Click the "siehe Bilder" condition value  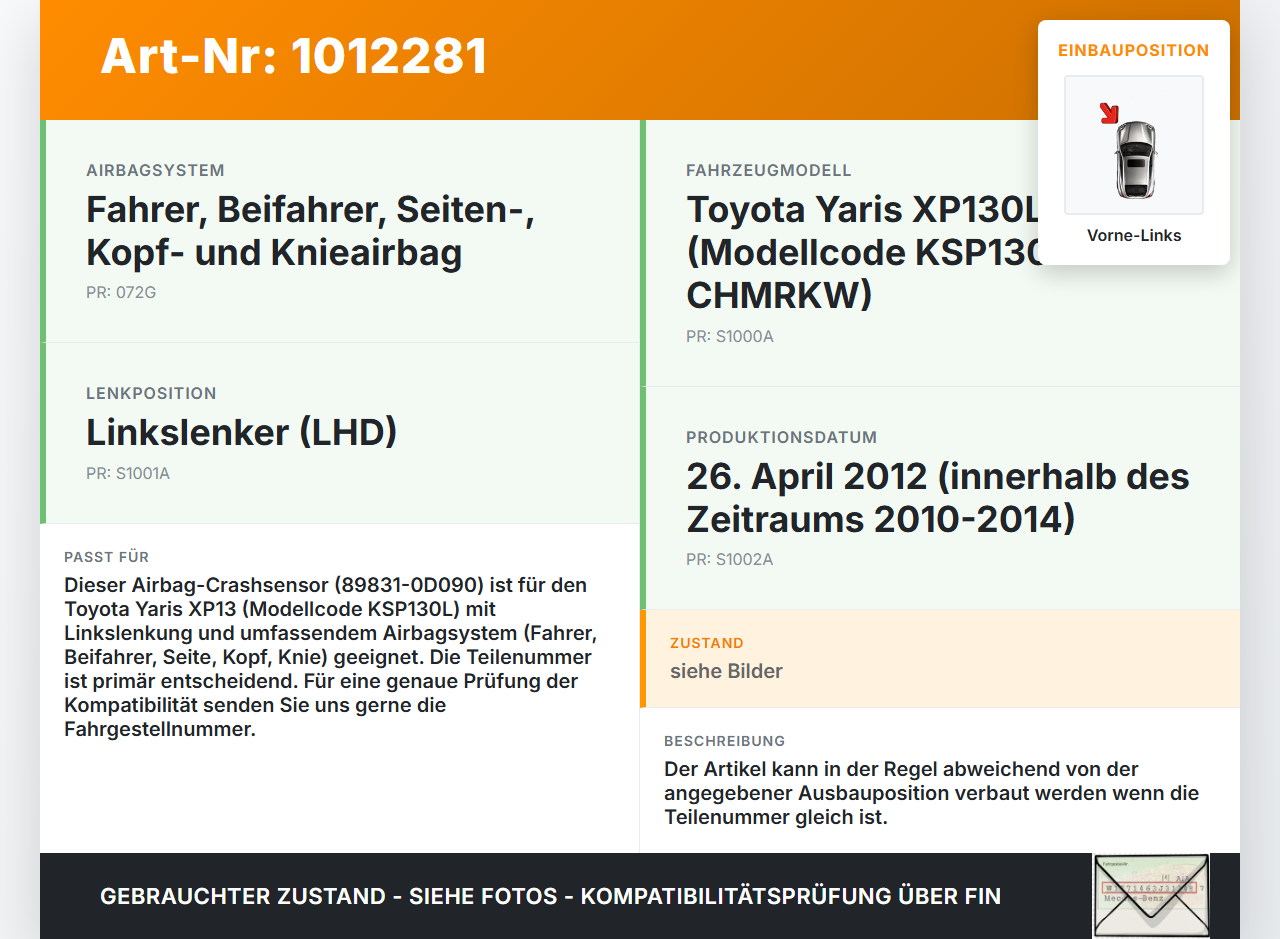726,671
